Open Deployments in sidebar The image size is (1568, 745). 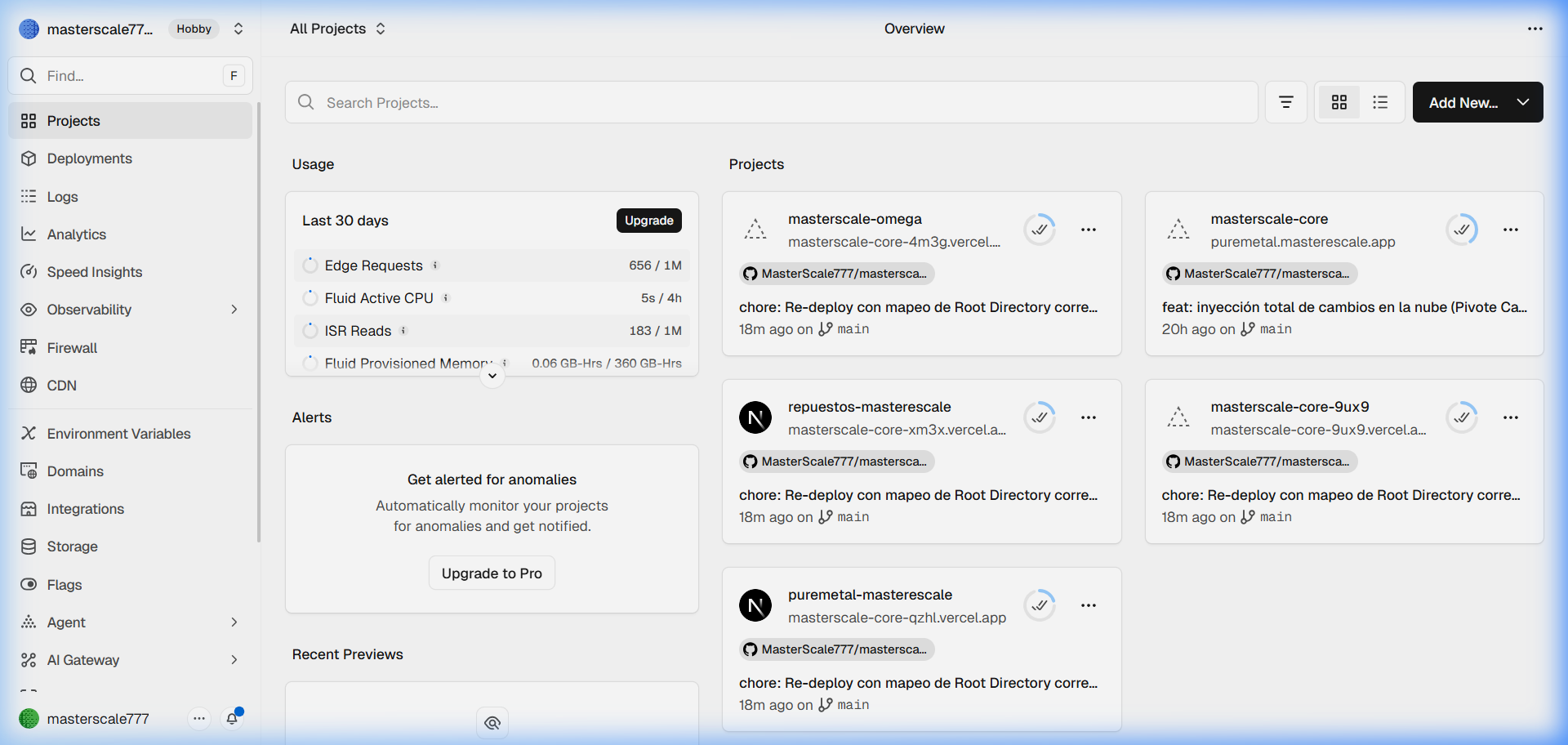pyautogui.click(x=131, y=158)
